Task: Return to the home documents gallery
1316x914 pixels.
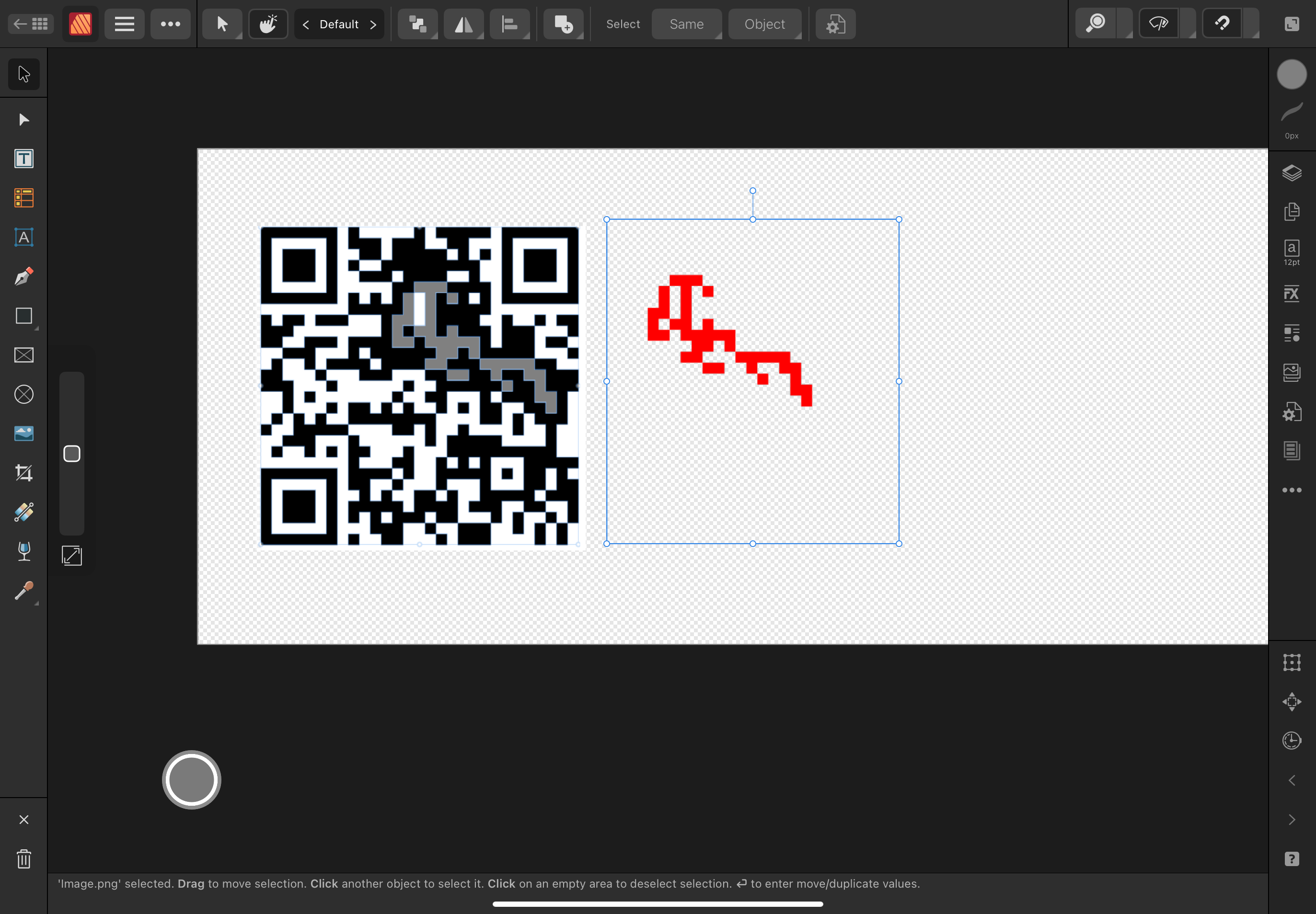Action: (31, 24)
